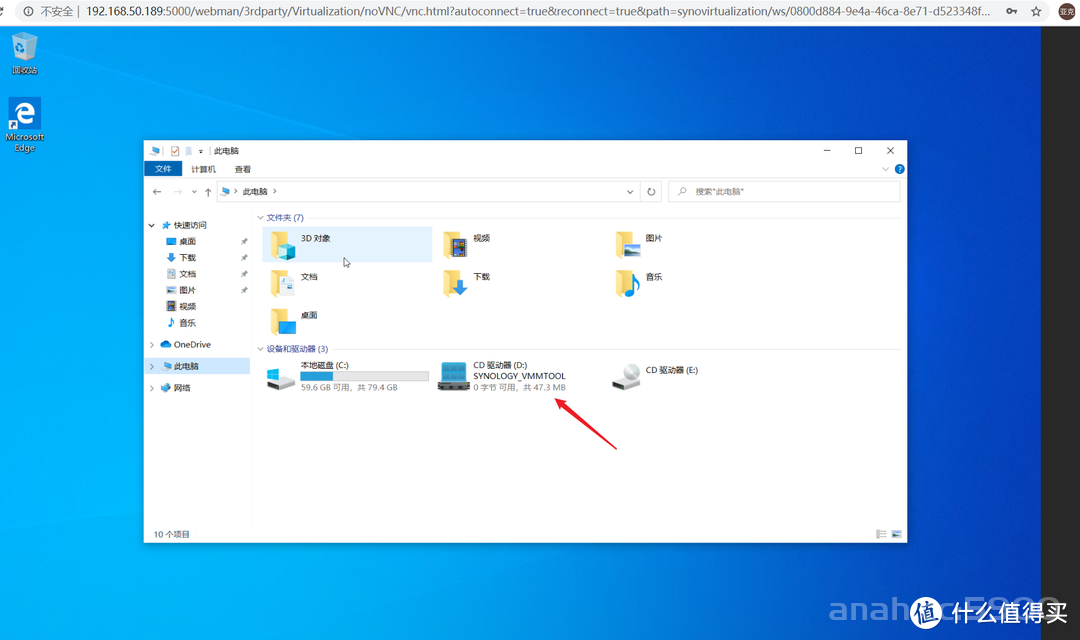Expand 网络 tree node
The image size is (1080, 640).
(x=152, y=388)
